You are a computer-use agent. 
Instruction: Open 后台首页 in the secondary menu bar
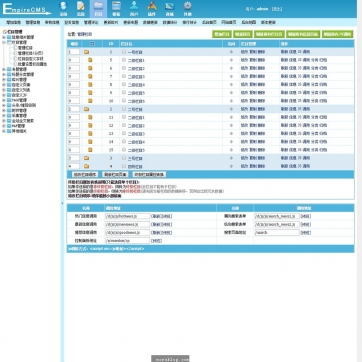pos(209,22)
